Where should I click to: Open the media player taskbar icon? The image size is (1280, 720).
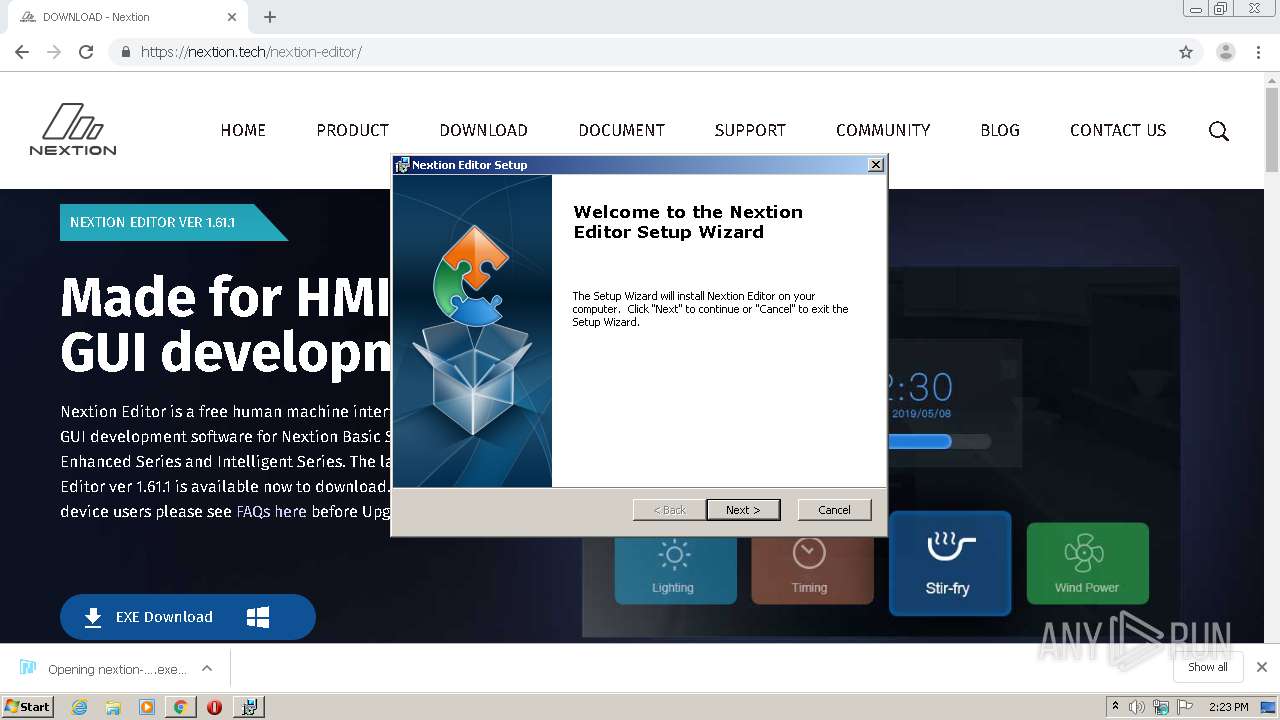(147, 707)
